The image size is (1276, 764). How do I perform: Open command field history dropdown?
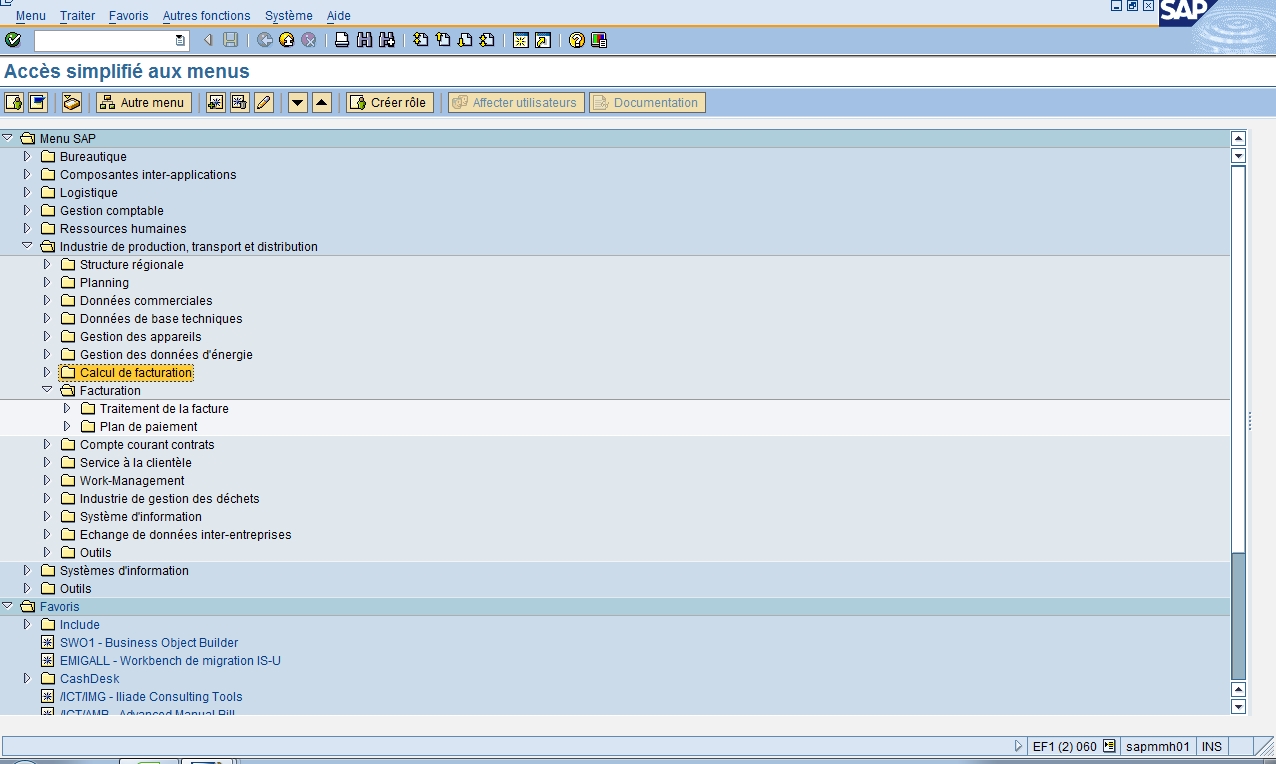click(180, 40)
